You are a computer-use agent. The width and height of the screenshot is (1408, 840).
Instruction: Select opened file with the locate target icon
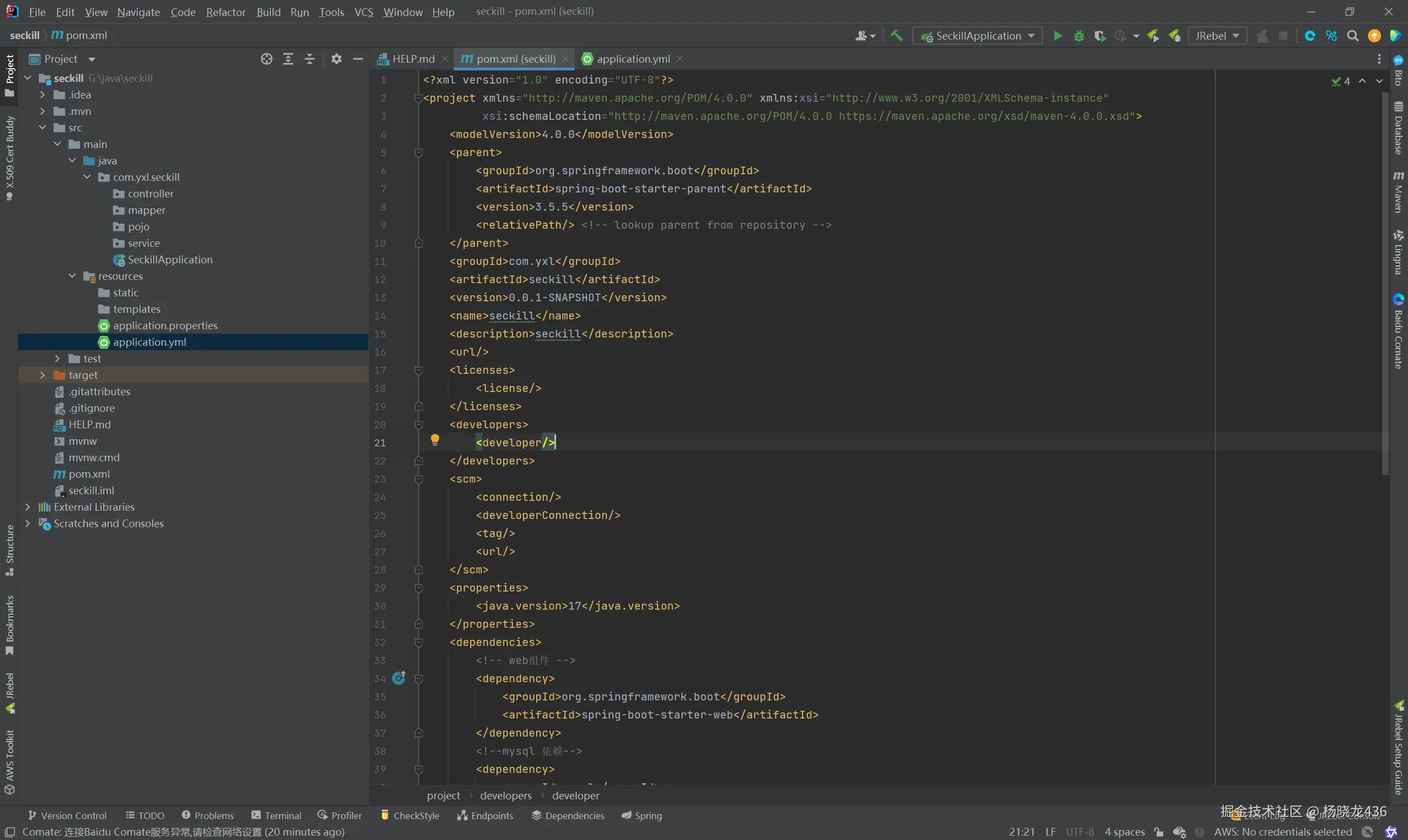coord(267,59)
